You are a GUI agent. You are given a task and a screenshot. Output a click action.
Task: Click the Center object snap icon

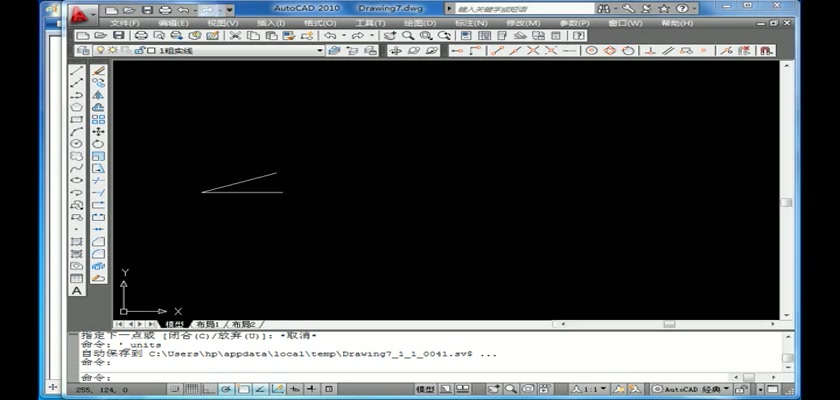[x=591, y=50]
